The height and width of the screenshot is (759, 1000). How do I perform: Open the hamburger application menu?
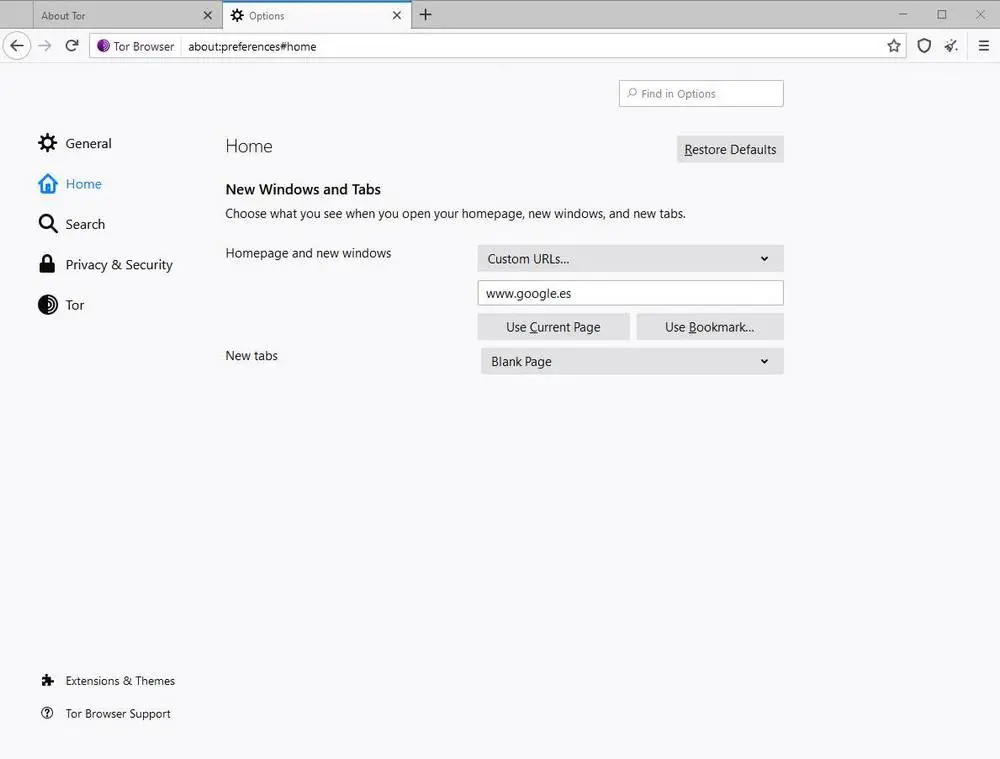(x=983, y=46)
